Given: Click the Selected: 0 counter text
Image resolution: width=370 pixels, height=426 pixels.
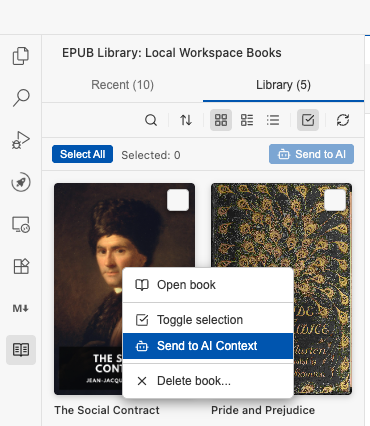Looking at the screenshot, I should [x=151, y=155].
